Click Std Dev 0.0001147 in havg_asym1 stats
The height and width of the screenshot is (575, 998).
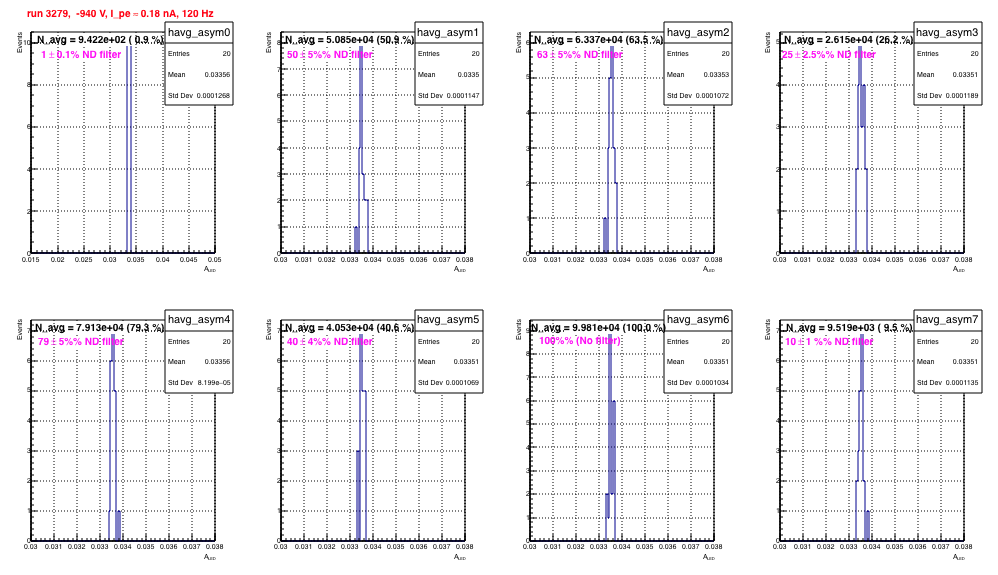pyautogui.click(x=449, y=96)
